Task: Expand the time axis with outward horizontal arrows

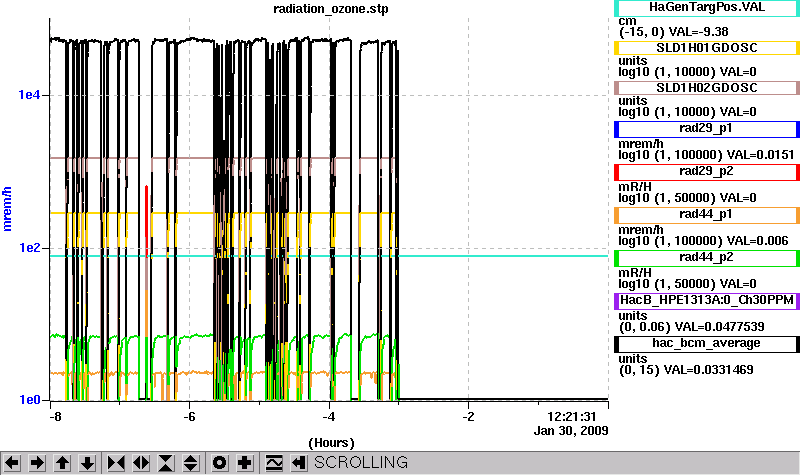Action: (141, 463)
